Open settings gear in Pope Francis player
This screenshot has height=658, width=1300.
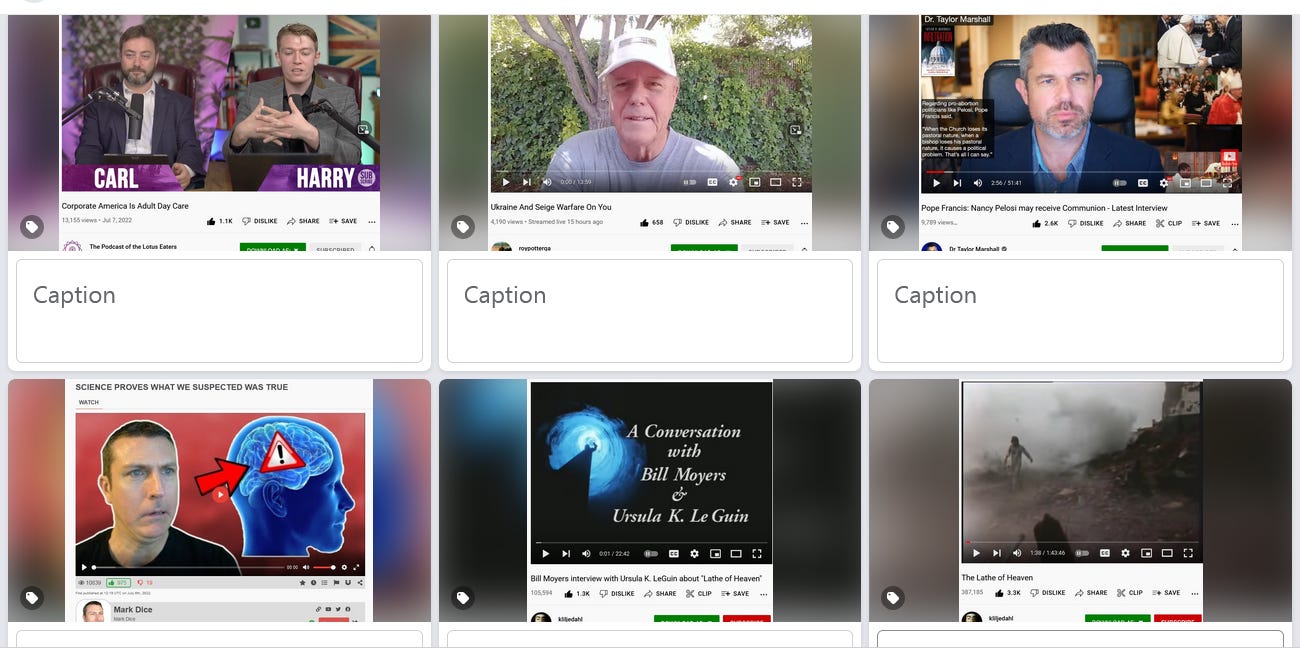[x=1164, y=183]
